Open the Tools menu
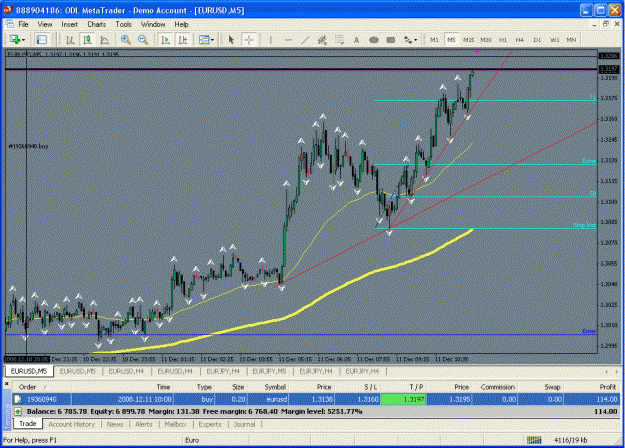Viewport: 625px width, 448px height. (123, 24)
